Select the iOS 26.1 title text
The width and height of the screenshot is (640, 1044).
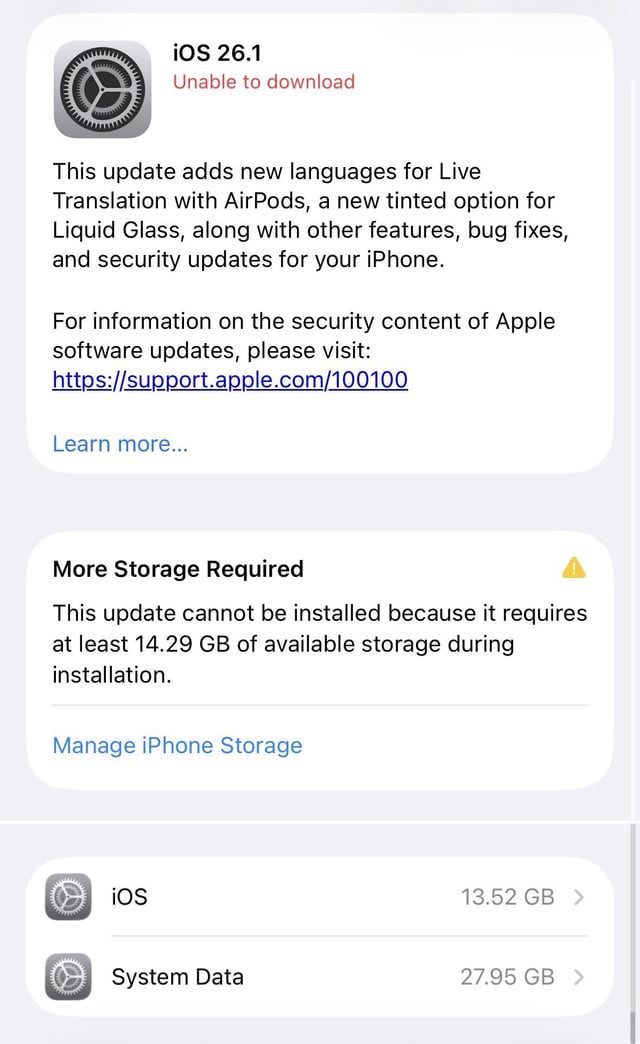coord(217,53)
